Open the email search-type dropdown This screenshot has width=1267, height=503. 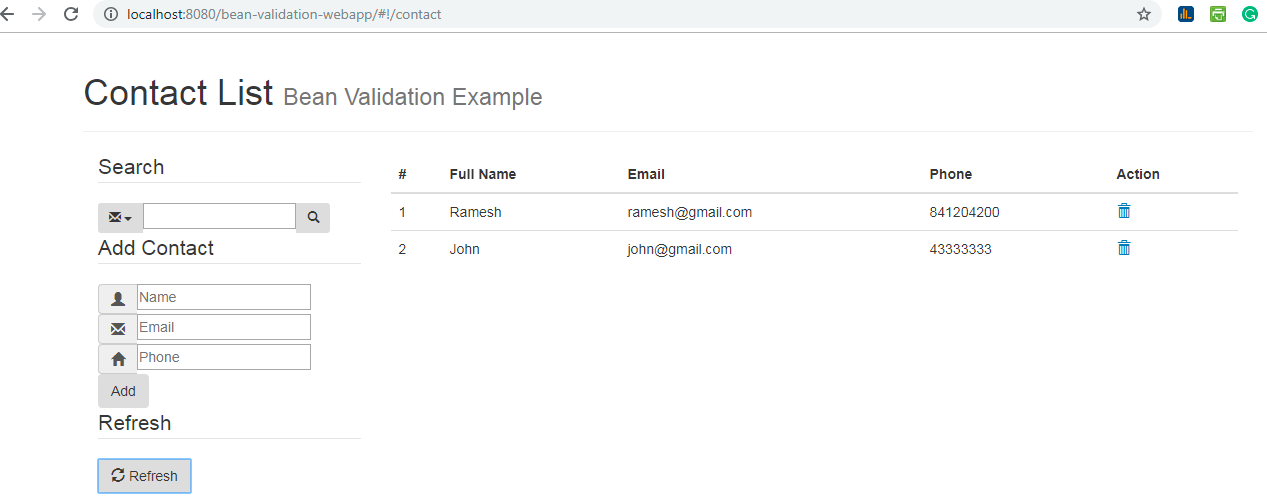[120, 217]
